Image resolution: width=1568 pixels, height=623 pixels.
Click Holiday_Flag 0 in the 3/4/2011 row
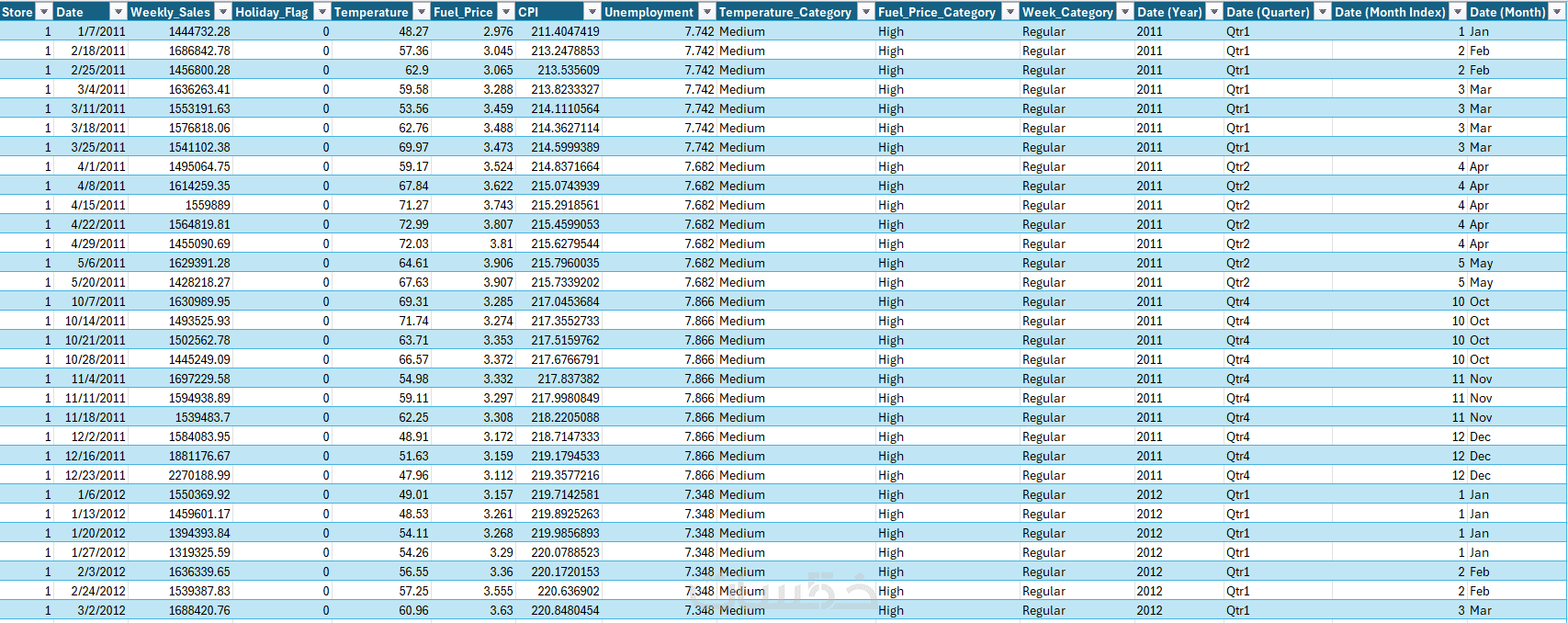325,89
